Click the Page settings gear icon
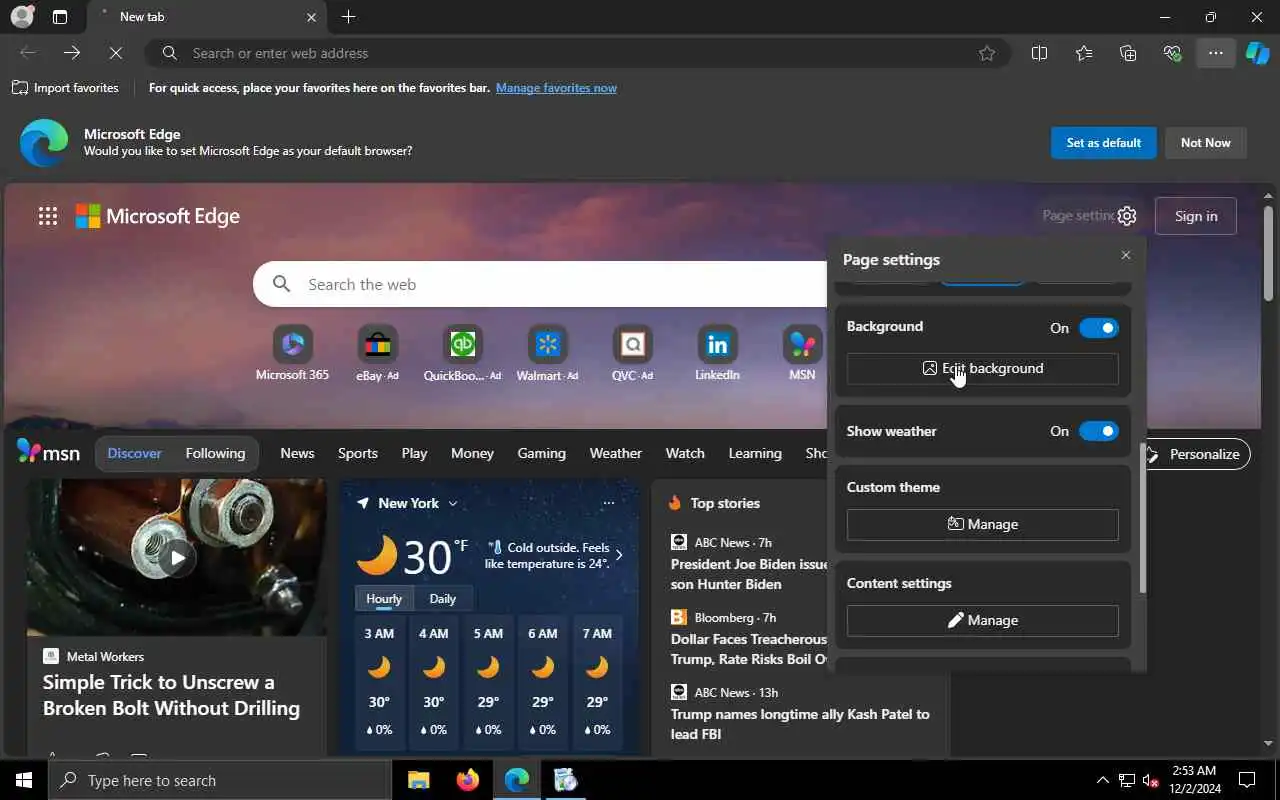Screen dimensions: 1280x800 click(x=1127, y=216)
